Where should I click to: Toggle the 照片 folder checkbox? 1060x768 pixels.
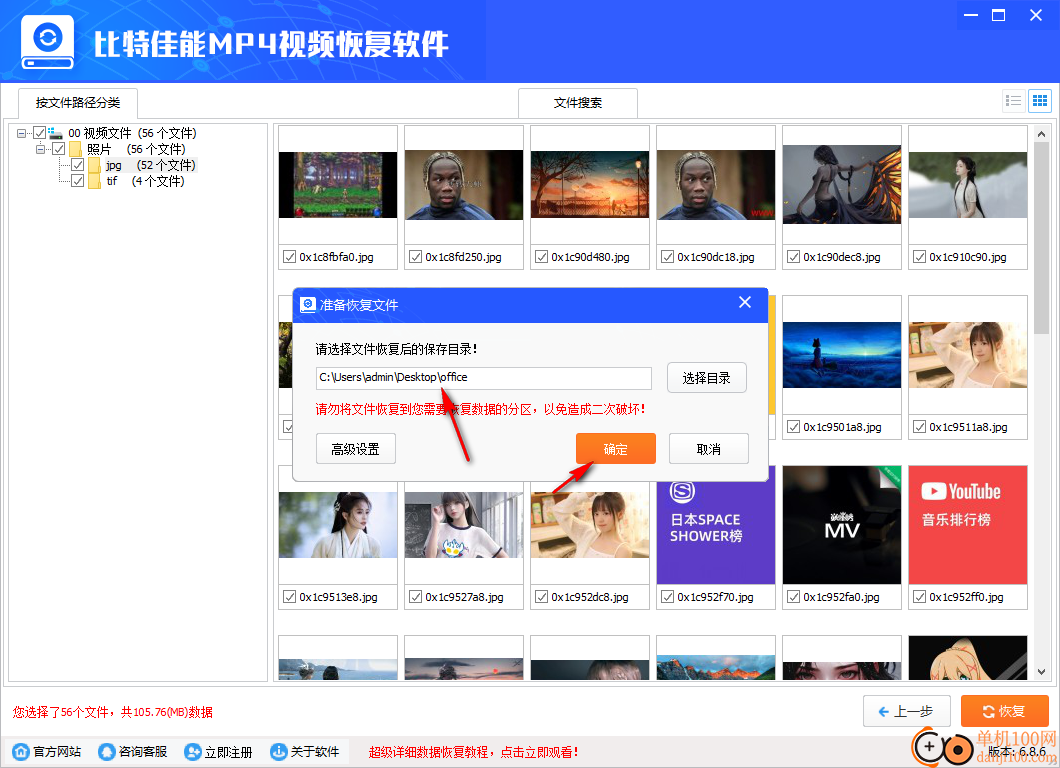click(x=59, y=149)
